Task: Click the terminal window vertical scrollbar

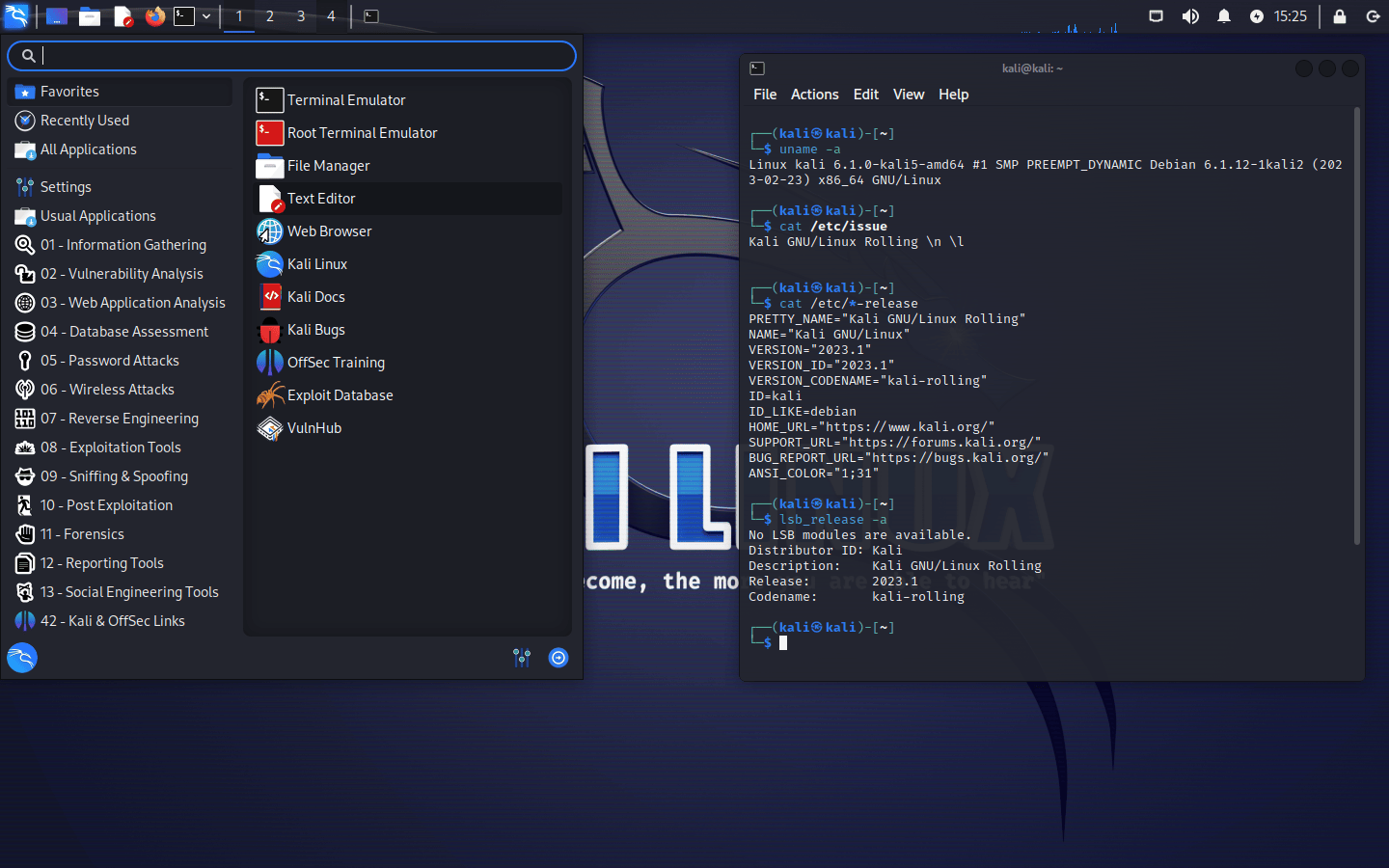Action: 1356,327
